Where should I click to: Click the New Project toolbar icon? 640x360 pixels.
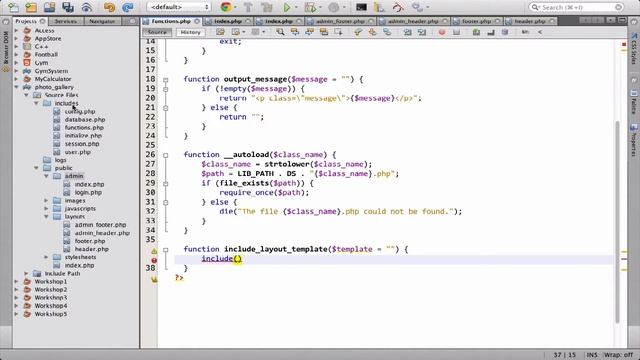pyautogui.click(x=31, y=7)
